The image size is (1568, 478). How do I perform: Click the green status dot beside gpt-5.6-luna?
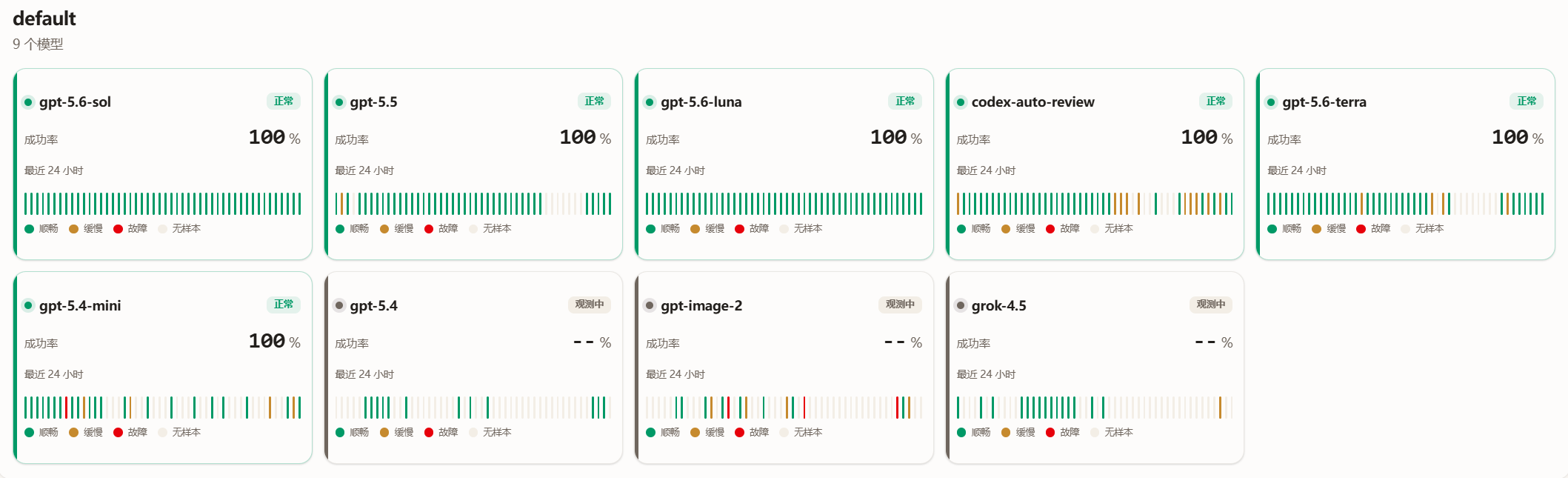(650, 102)
